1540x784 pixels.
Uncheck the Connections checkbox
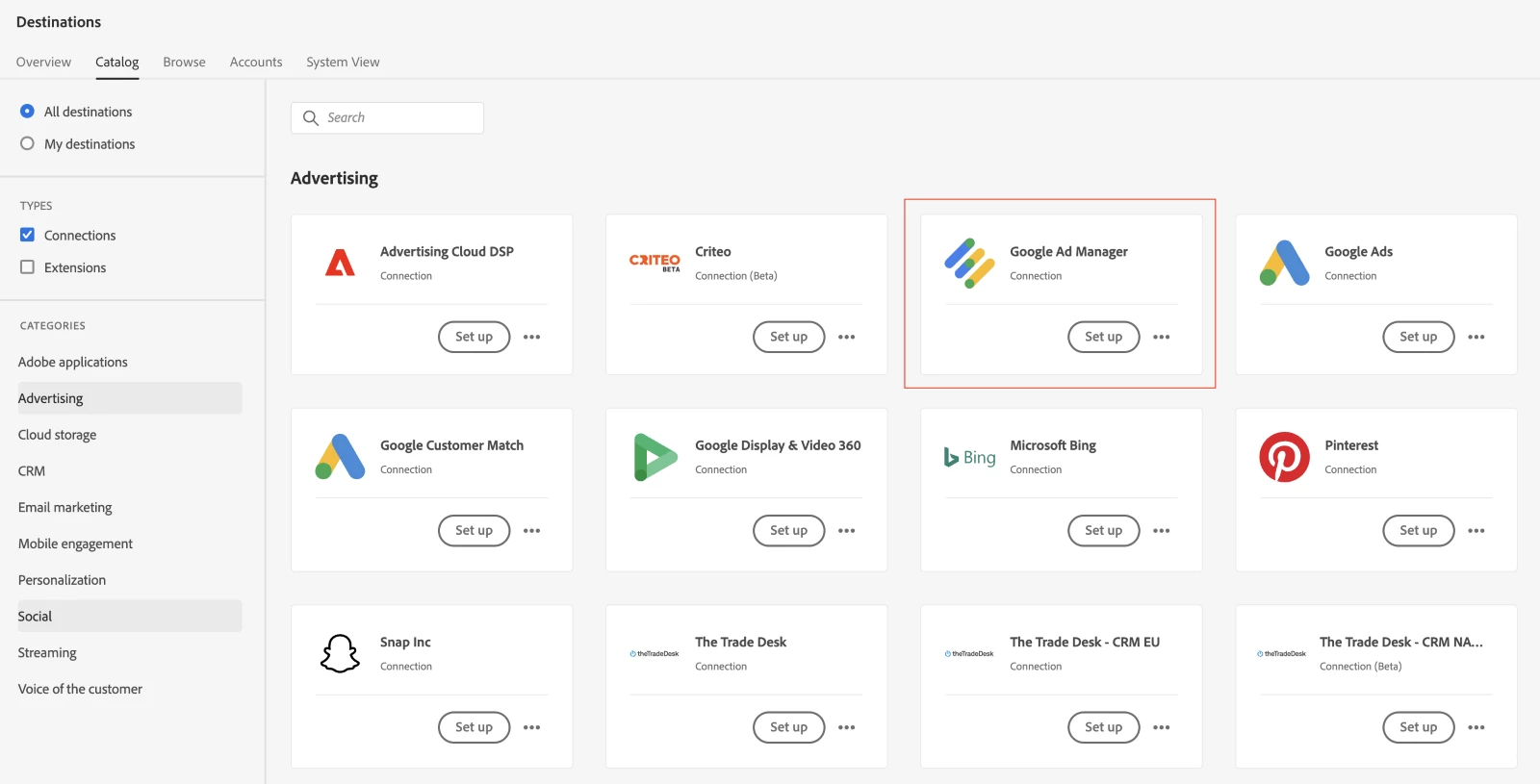(x=27, y=235)
